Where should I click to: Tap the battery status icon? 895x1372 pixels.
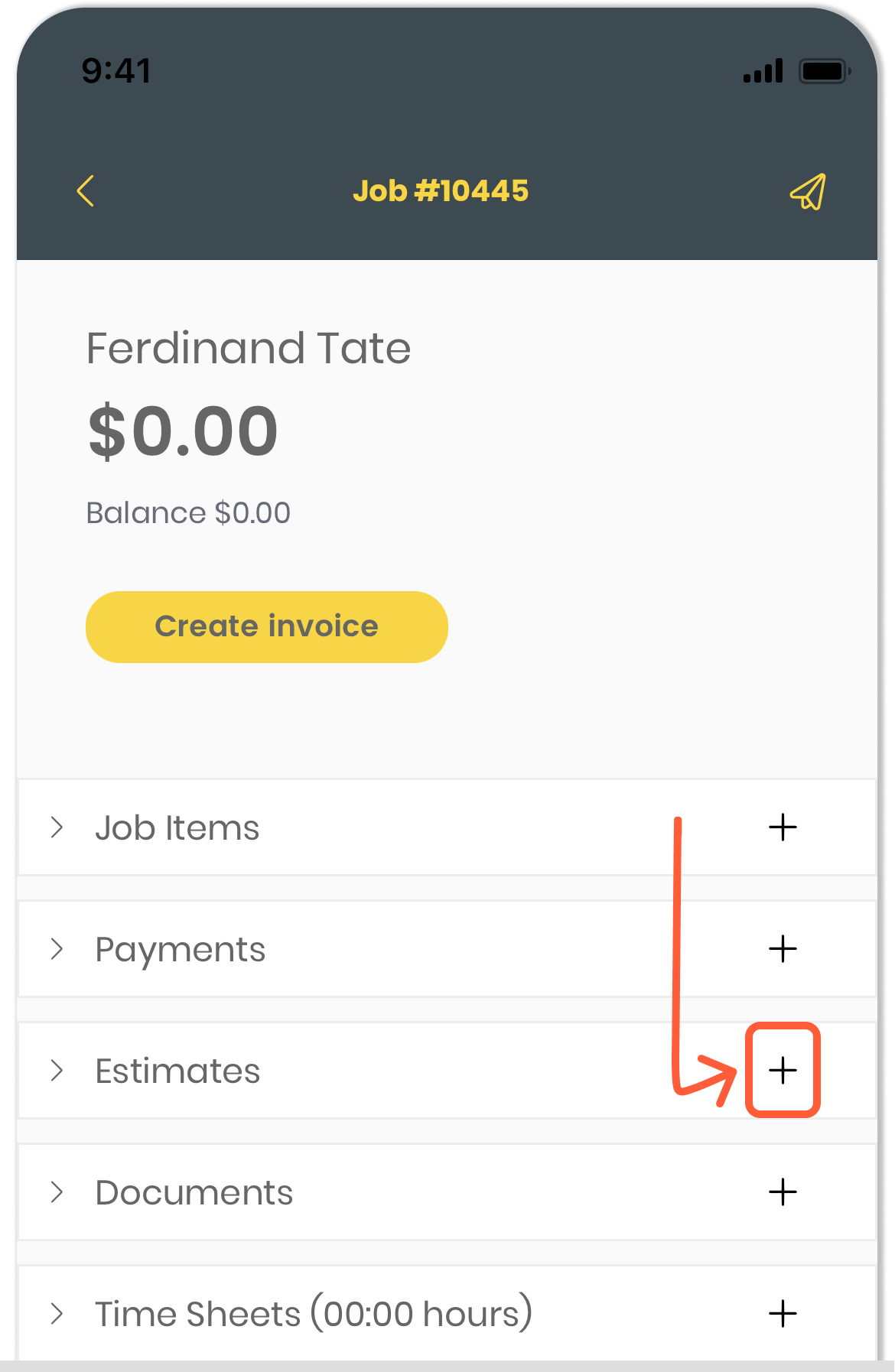pyautogui.click(x=825, y=71)
